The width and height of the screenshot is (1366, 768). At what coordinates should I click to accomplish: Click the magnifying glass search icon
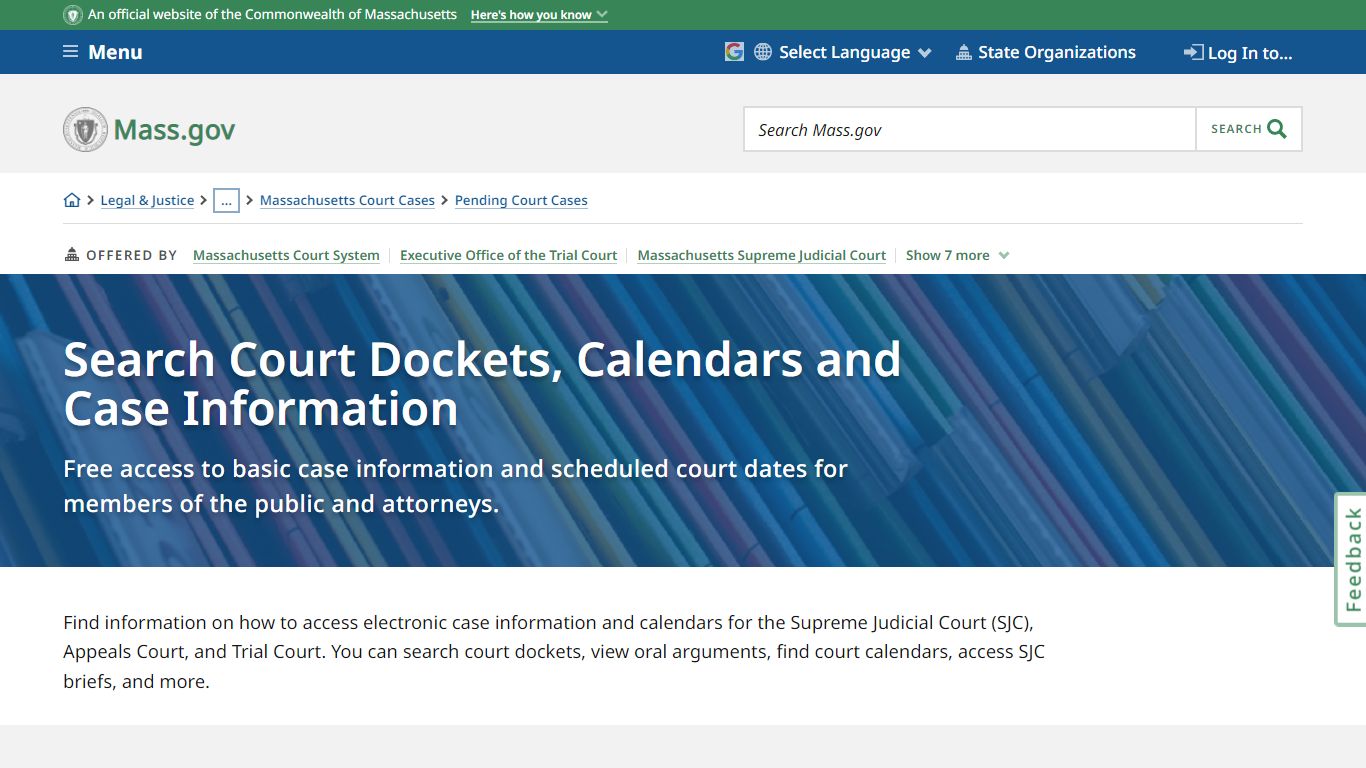point(1276,128)
